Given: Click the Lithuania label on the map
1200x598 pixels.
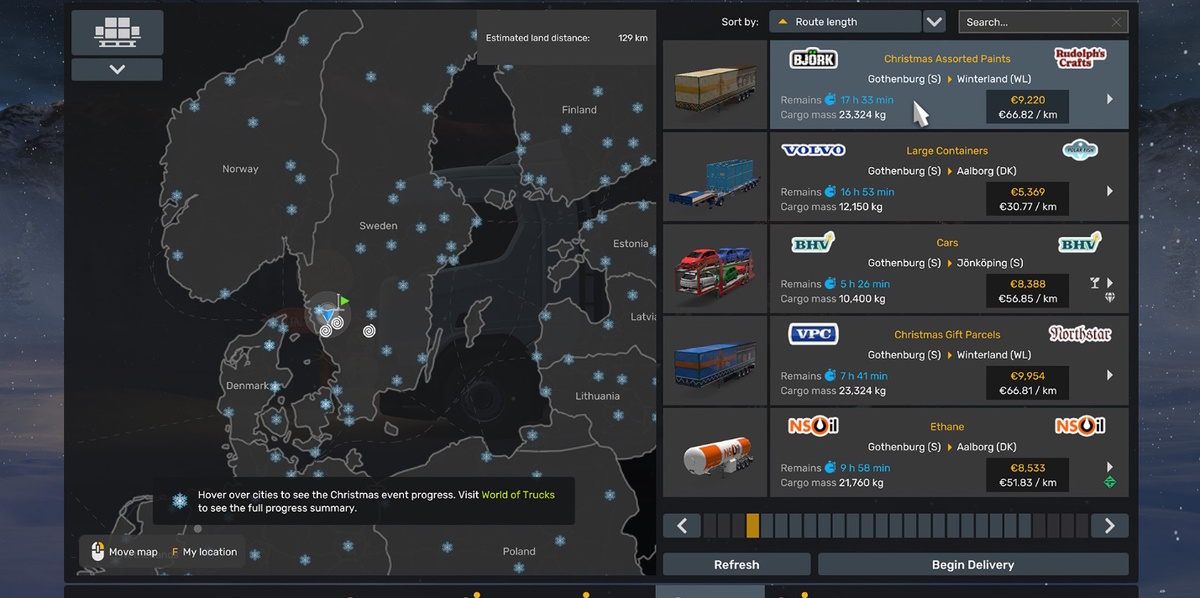Looking at the screenshot, I should pyautogui.click(x=597, y=396).
